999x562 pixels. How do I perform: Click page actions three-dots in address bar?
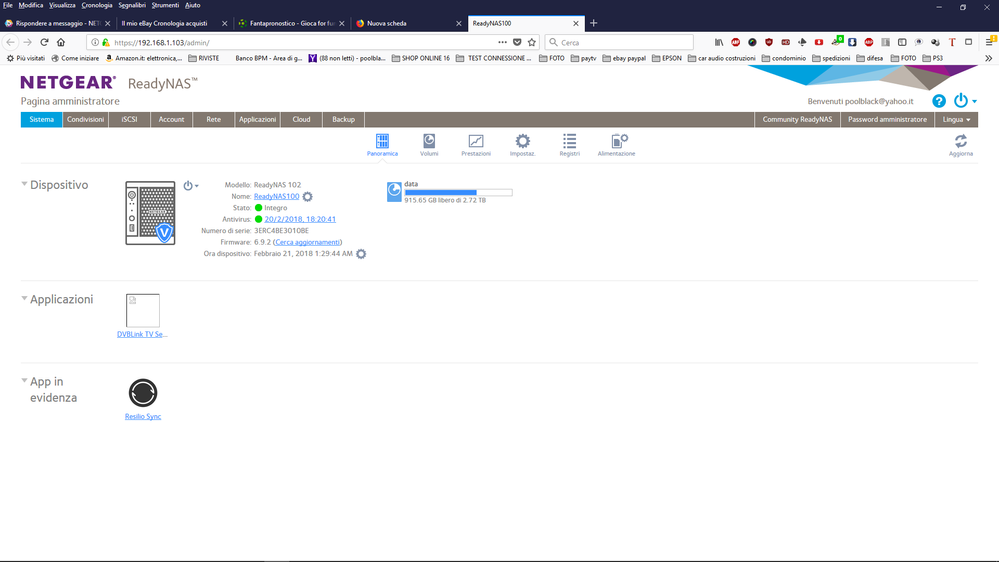tap(502, 42)
